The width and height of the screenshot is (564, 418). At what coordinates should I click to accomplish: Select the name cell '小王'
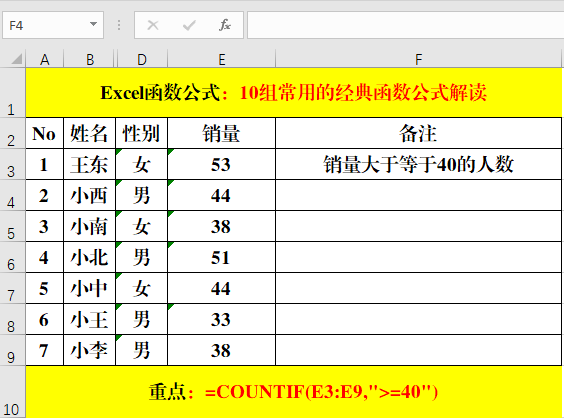(x=90, y=319)
